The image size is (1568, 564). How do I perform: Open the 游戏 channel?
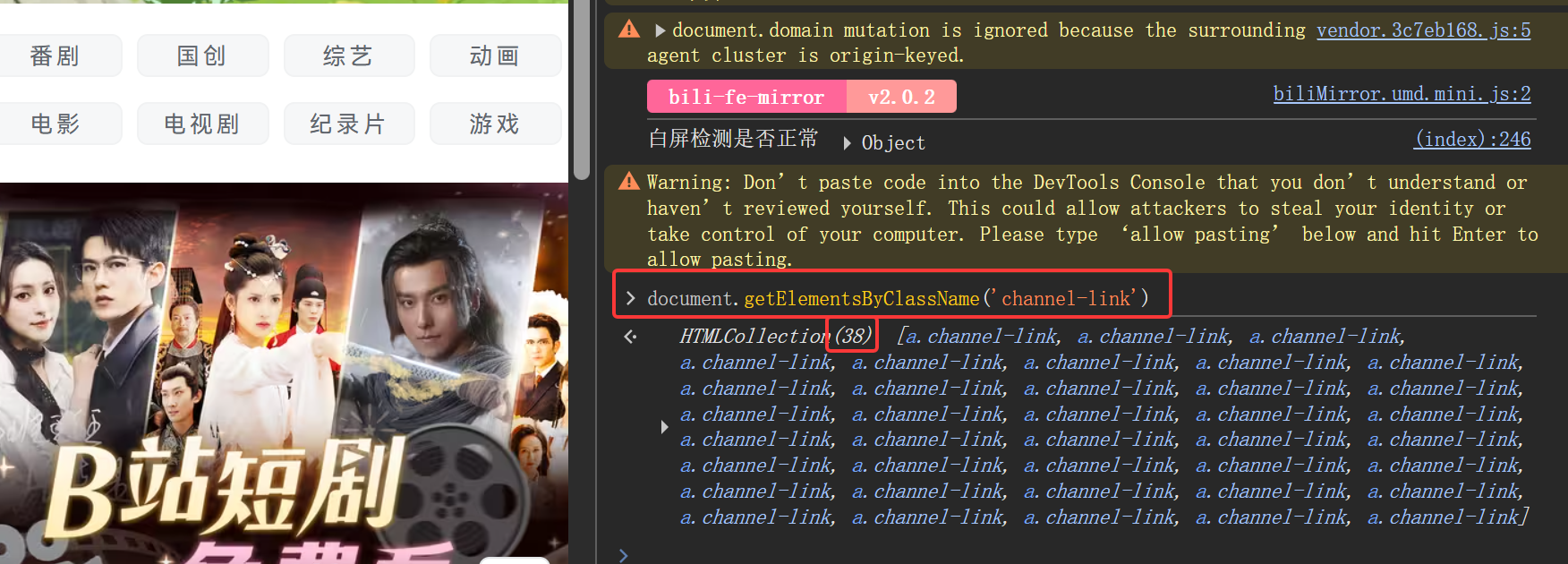click(x=495, y=124)
